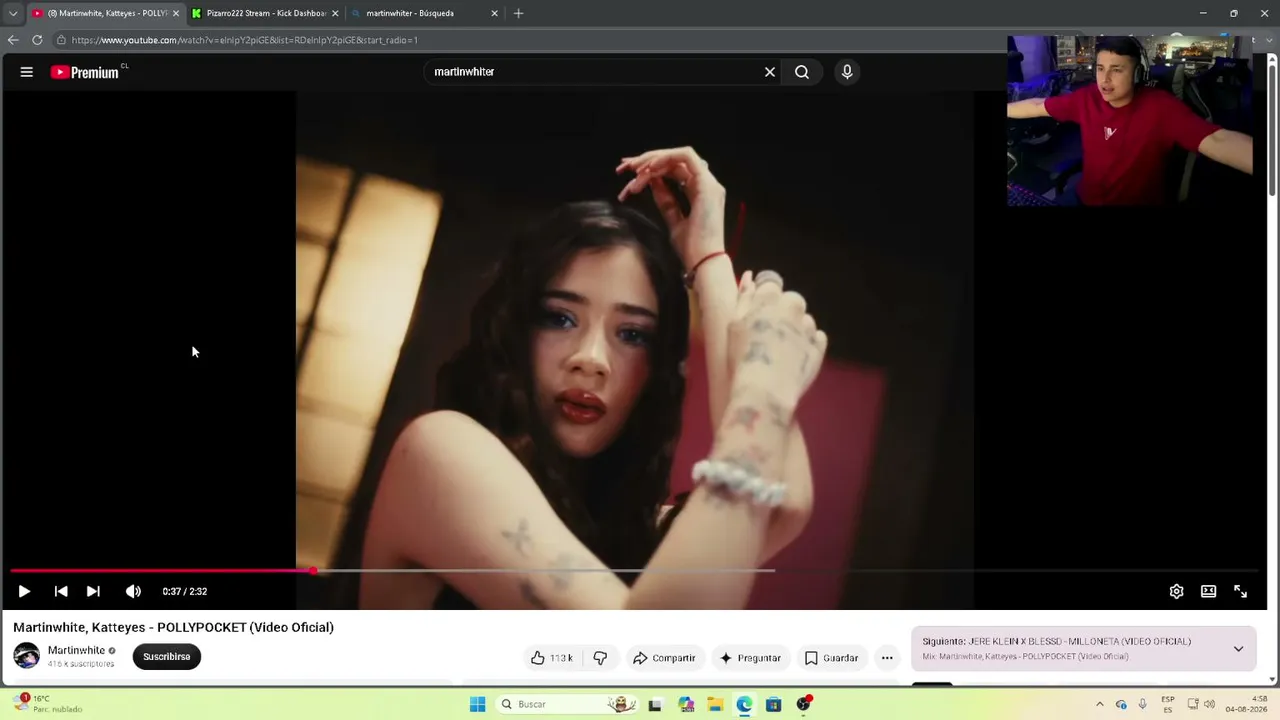Jump to the previous video
This screenshot has width=1280, height=720.
click(x=61, y=591)
